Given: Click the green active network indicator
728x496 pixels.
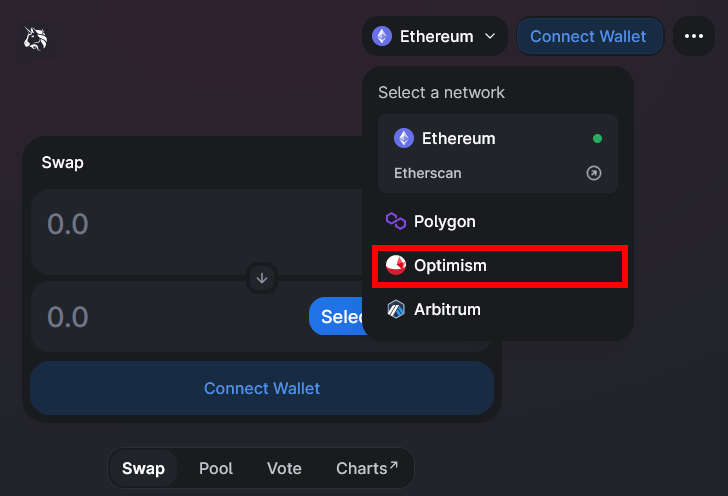Looking at the screenshot, I should (x=597, y=139).
